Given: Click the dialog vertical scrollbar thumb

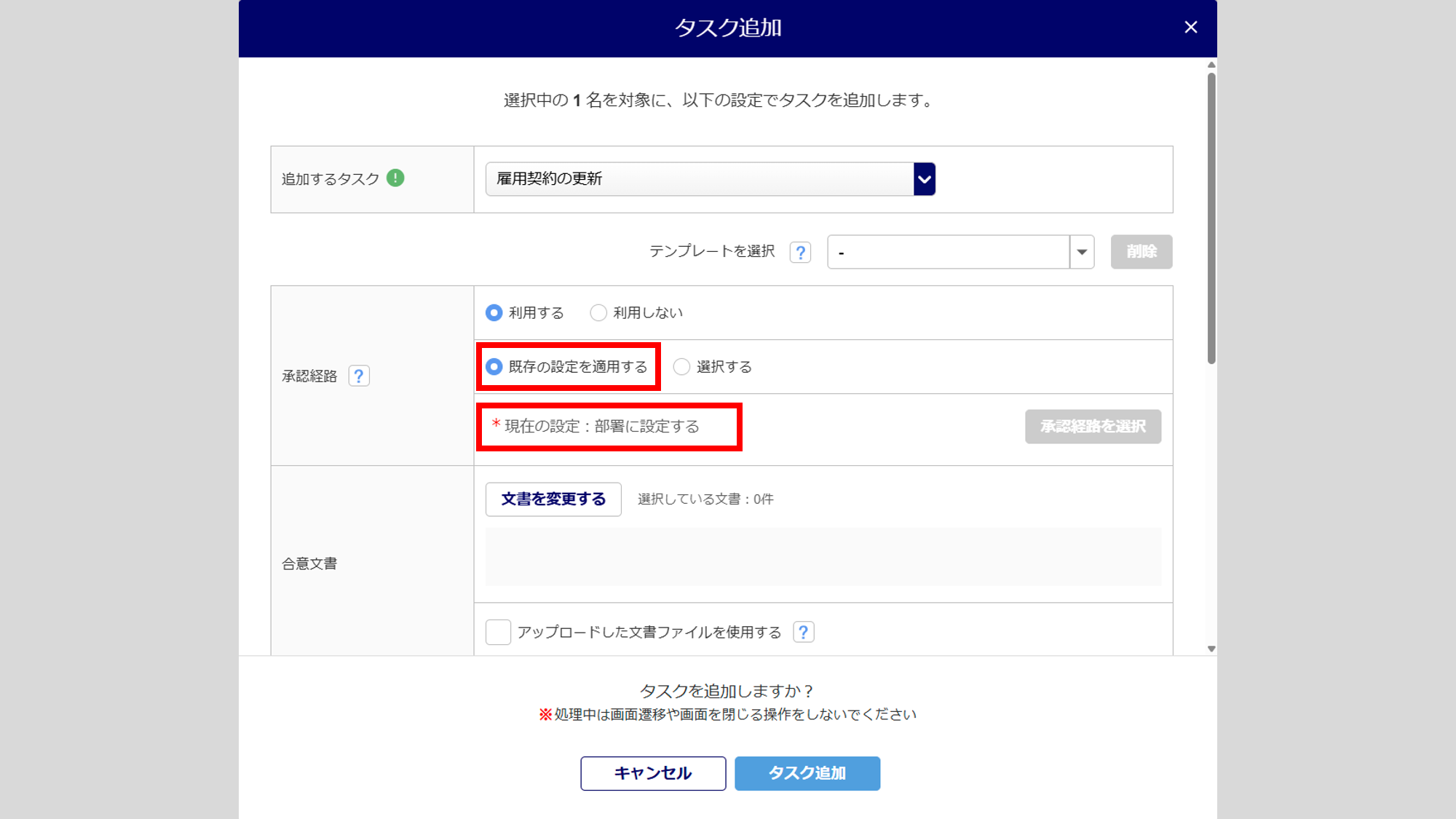Looking at the screenshot, I should (x=1211, y=218).
